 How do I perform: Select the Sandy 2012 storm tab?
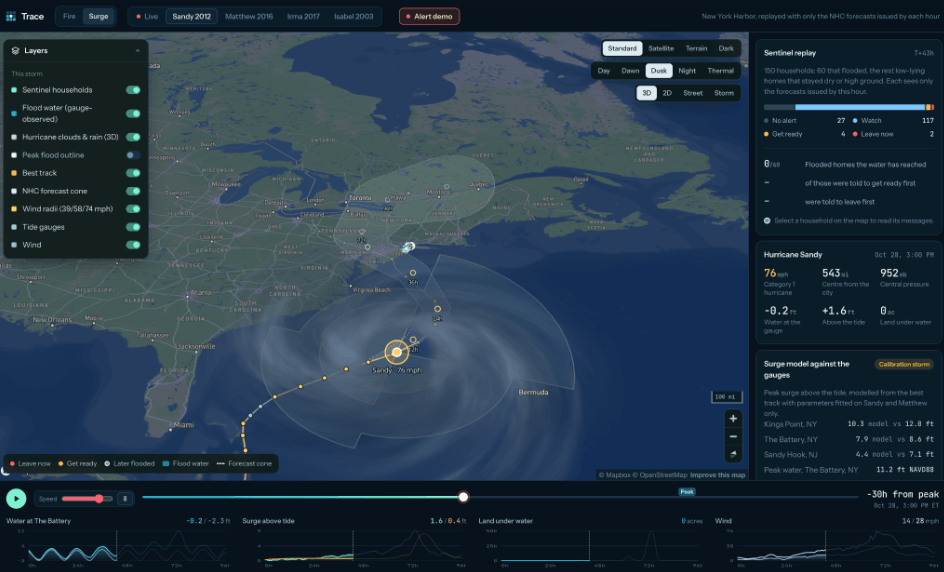(x=191, y=16)
